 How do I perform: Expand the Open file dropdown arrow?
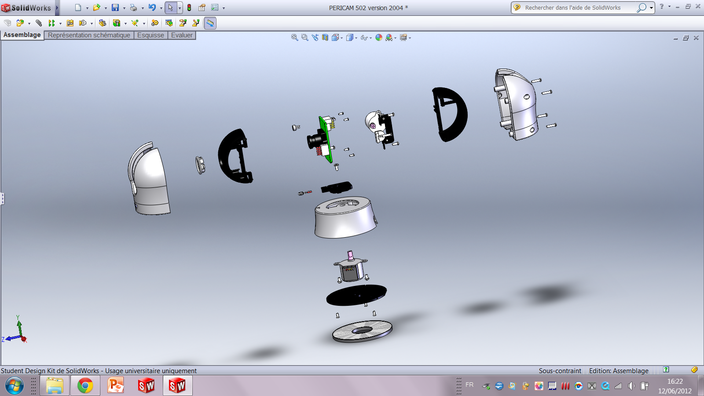click(105, 8)
